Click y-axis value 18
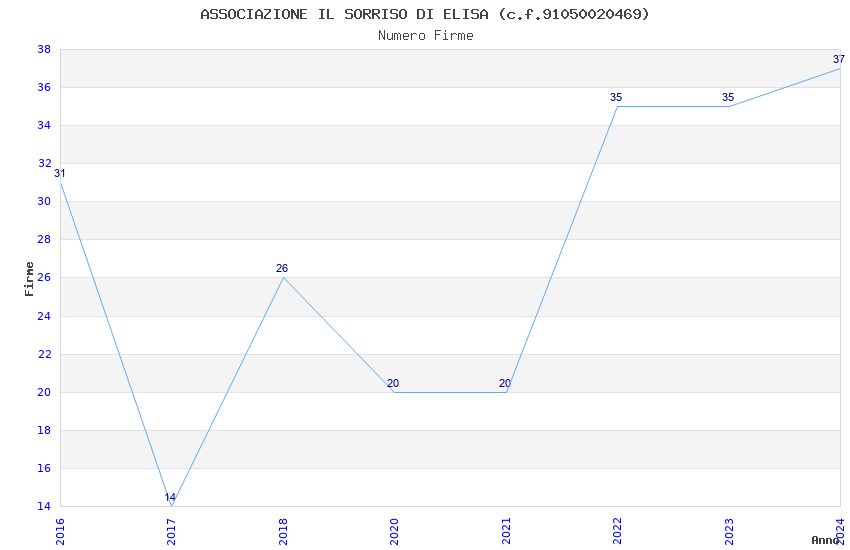Screen dimensions: 850x550 coord(44,430)
